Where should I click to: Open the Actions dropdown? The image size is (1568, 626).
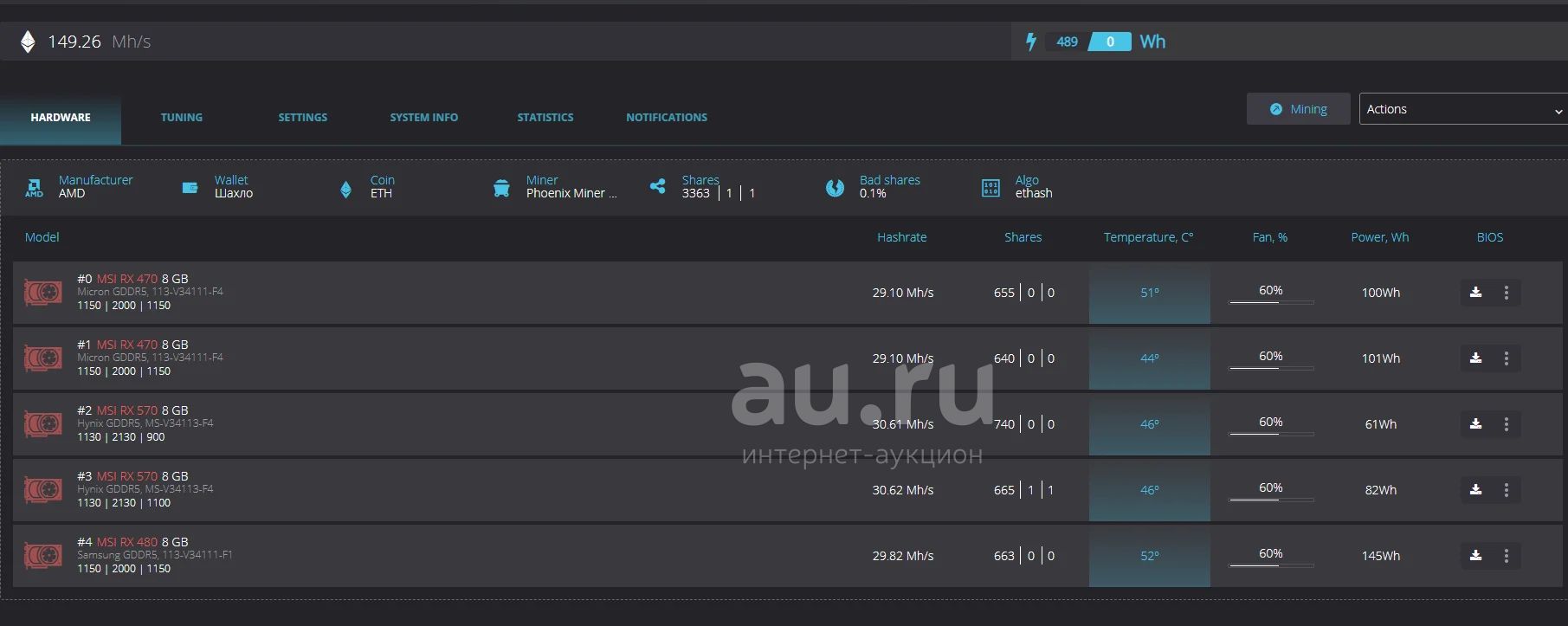click(x=1463, y=109)
